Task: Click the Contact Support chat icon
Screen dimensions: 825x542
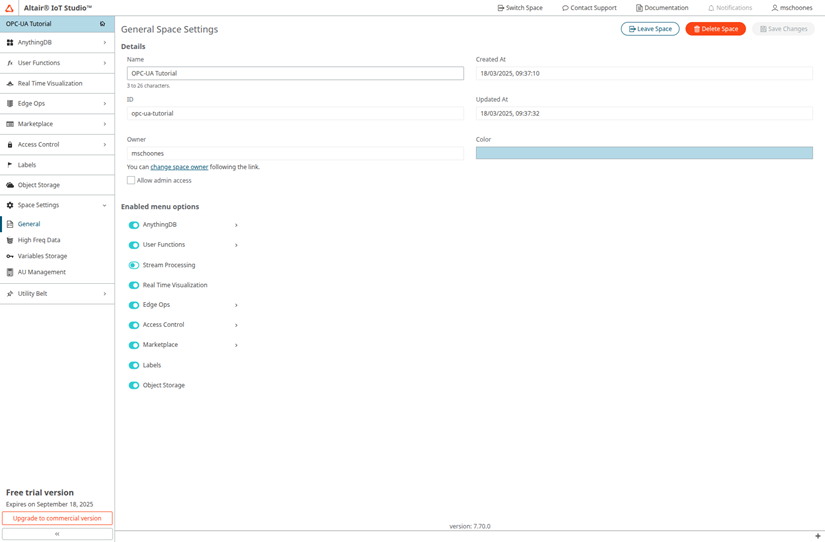Action: tap(565, 8)
